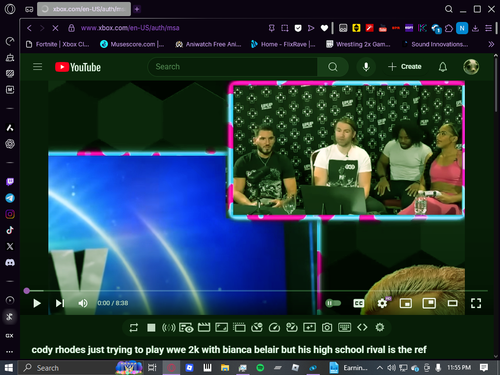Open the Easy Setup menu icon
Screen dimensions: 500x375
click(x=488, y=28)
